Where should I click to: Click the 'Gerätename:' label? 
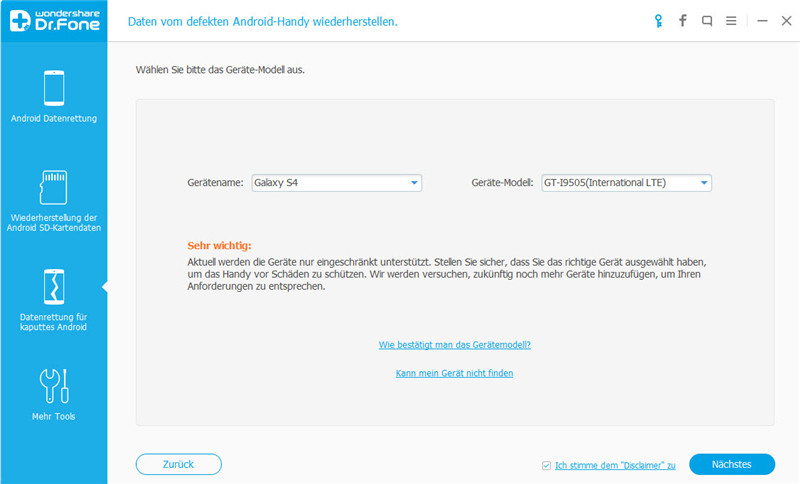pyautogui.click(x=215, y=183)
